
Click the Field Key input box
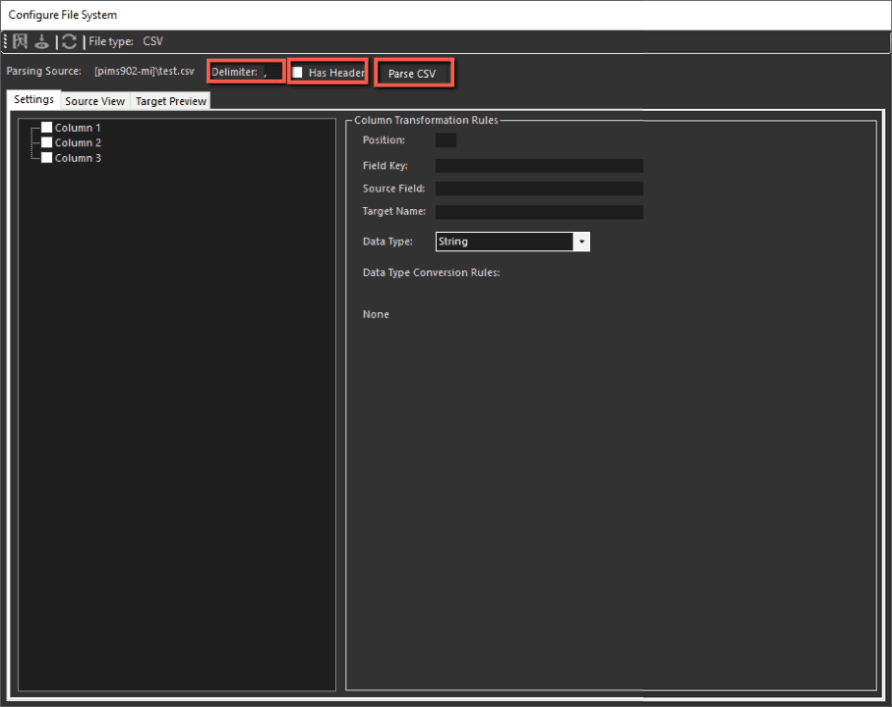pyautogui.click(x=539, y=165)
